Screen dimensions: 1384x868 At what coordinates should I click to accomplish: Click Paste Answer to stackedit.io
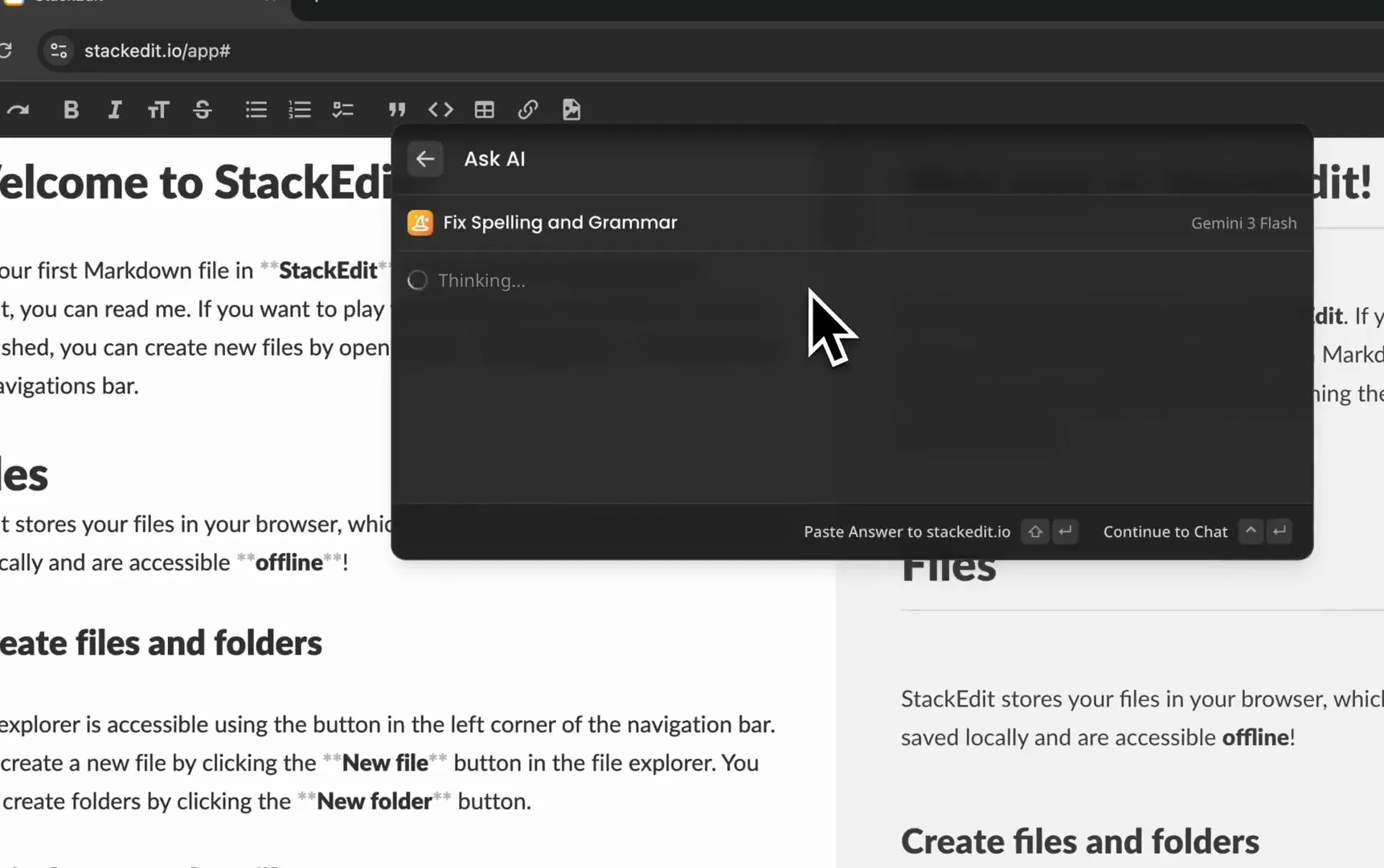[907, 532]
